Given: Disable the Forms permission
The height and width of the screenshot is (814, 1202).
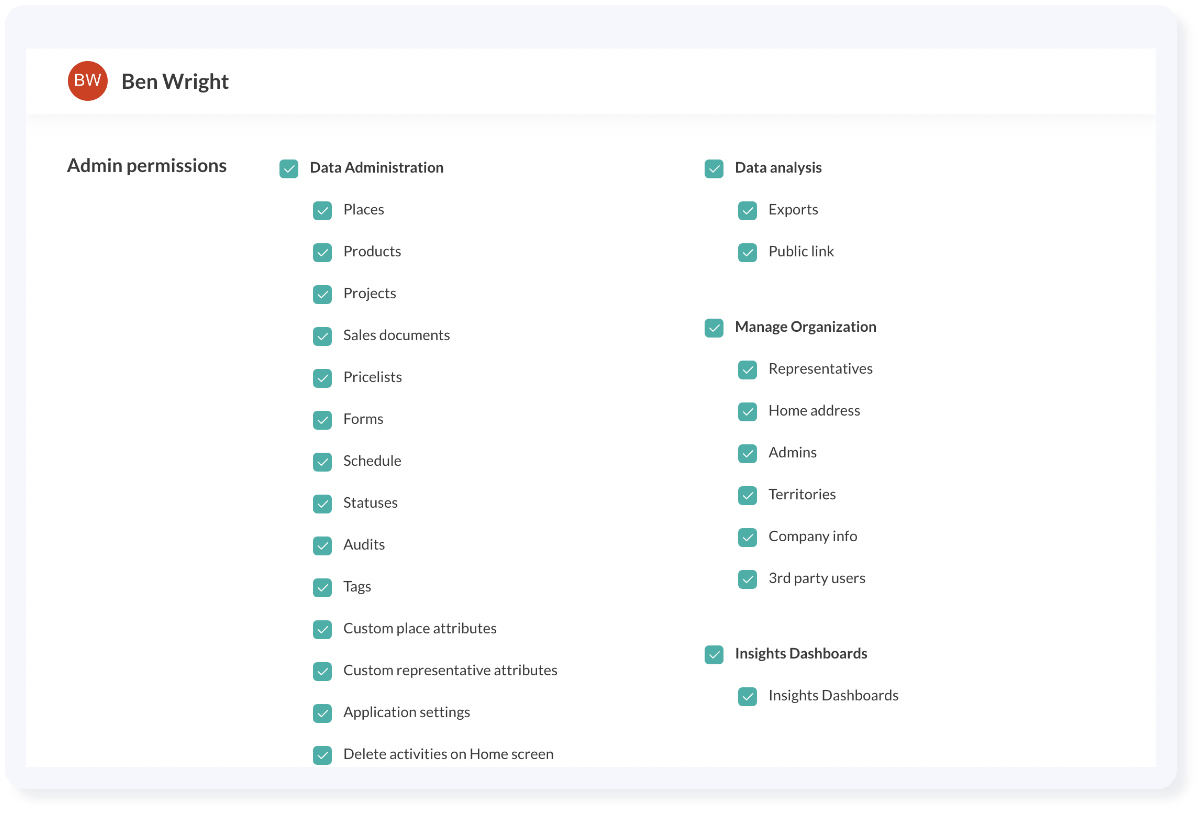Looking at the screenshot, I should pyautogui.click(x=322, y=420).
